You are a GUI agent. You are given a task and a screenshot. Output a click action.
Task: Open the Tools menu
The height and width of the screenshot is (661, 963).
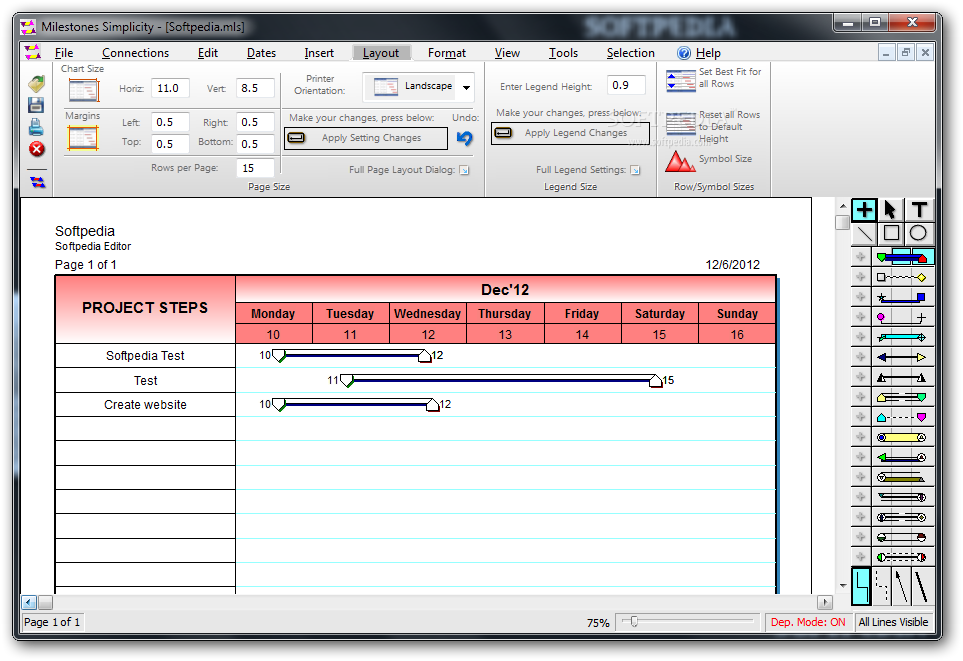[563, 53]
